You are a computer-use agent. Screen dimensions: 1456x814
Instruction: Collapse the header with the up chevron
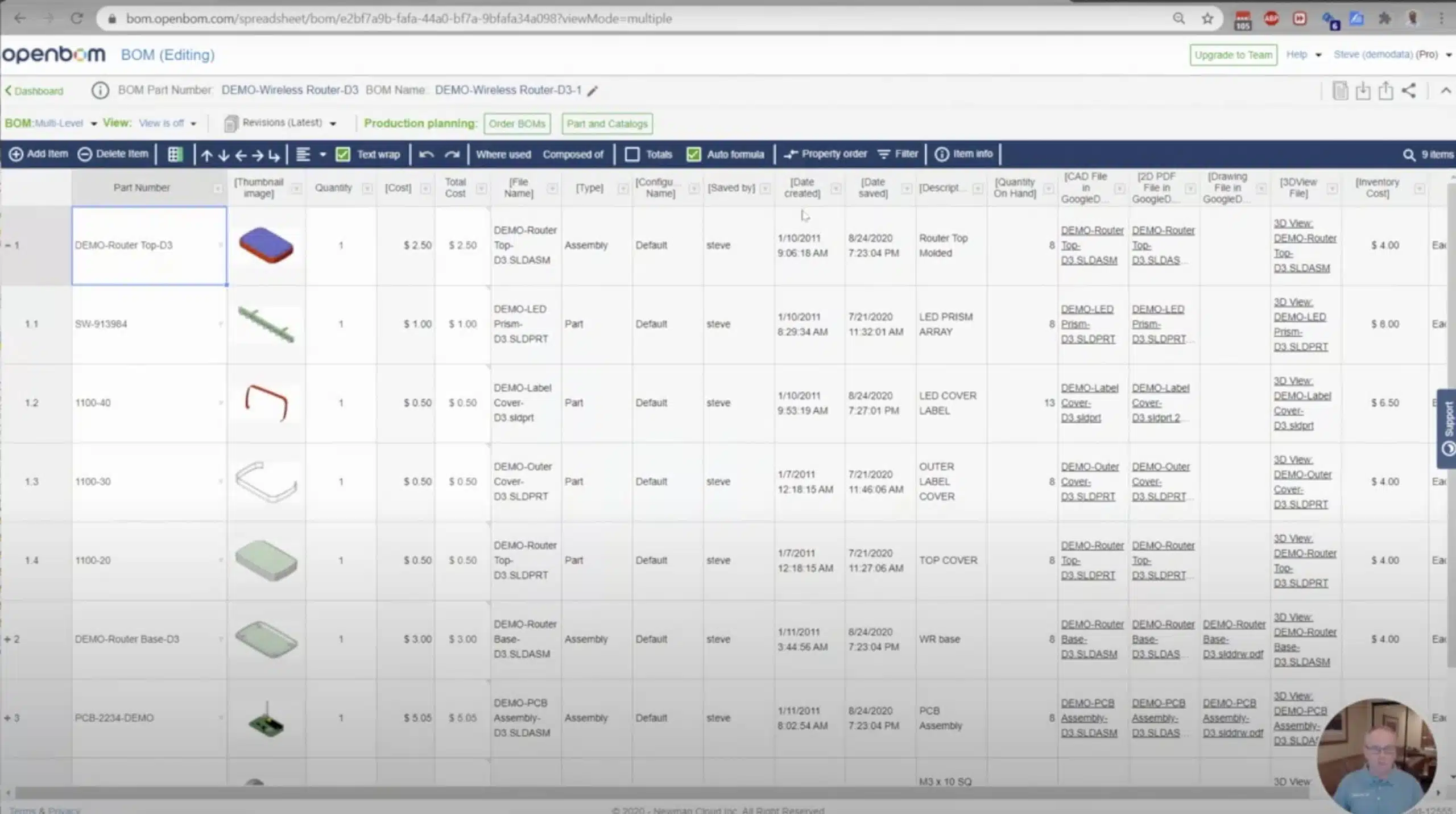[x=1446, y=90]
